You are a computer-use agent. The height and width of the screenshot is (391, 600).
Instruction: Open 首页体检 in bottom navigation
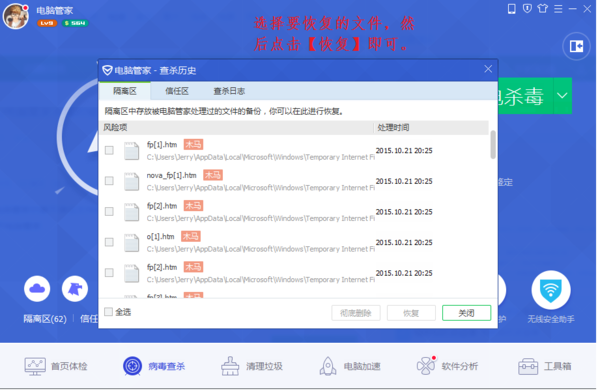click(x=56, y=366)
